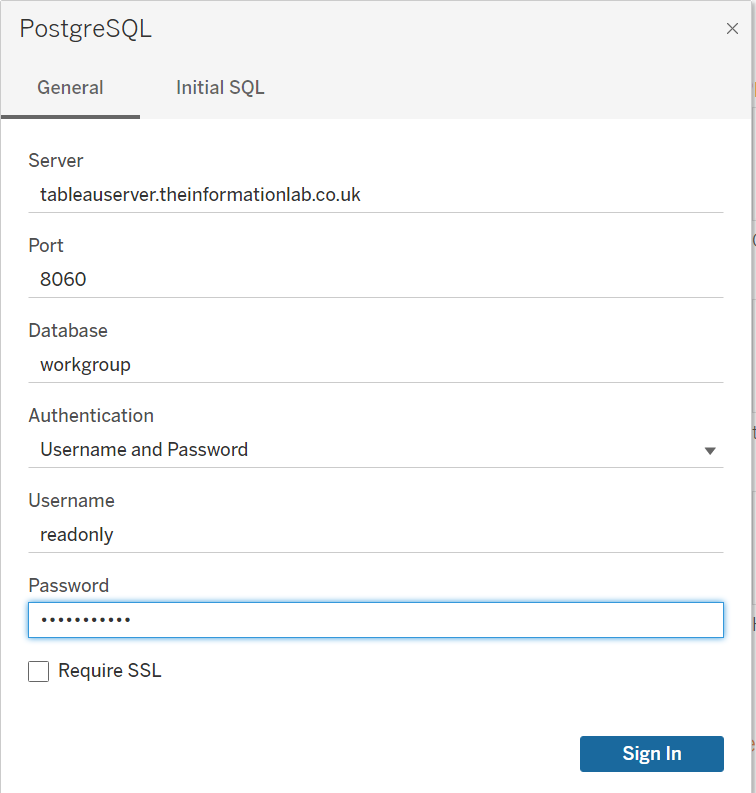Click the Require SSL label text

pos(110,671)
